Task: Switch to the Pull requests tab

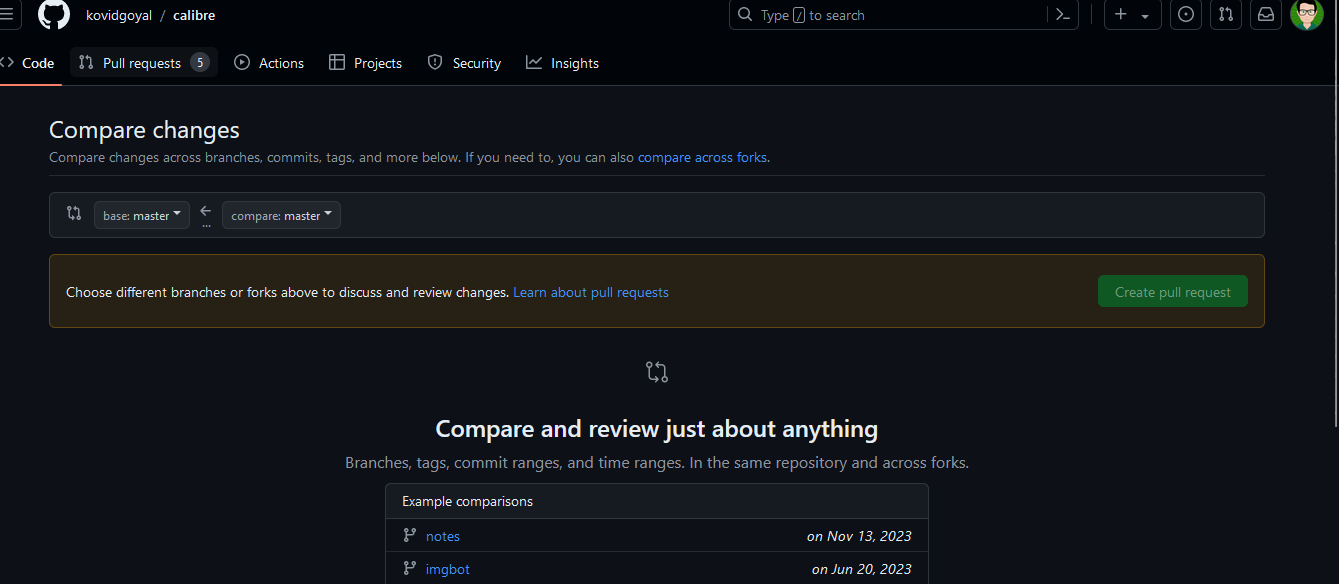Action: 143,63
